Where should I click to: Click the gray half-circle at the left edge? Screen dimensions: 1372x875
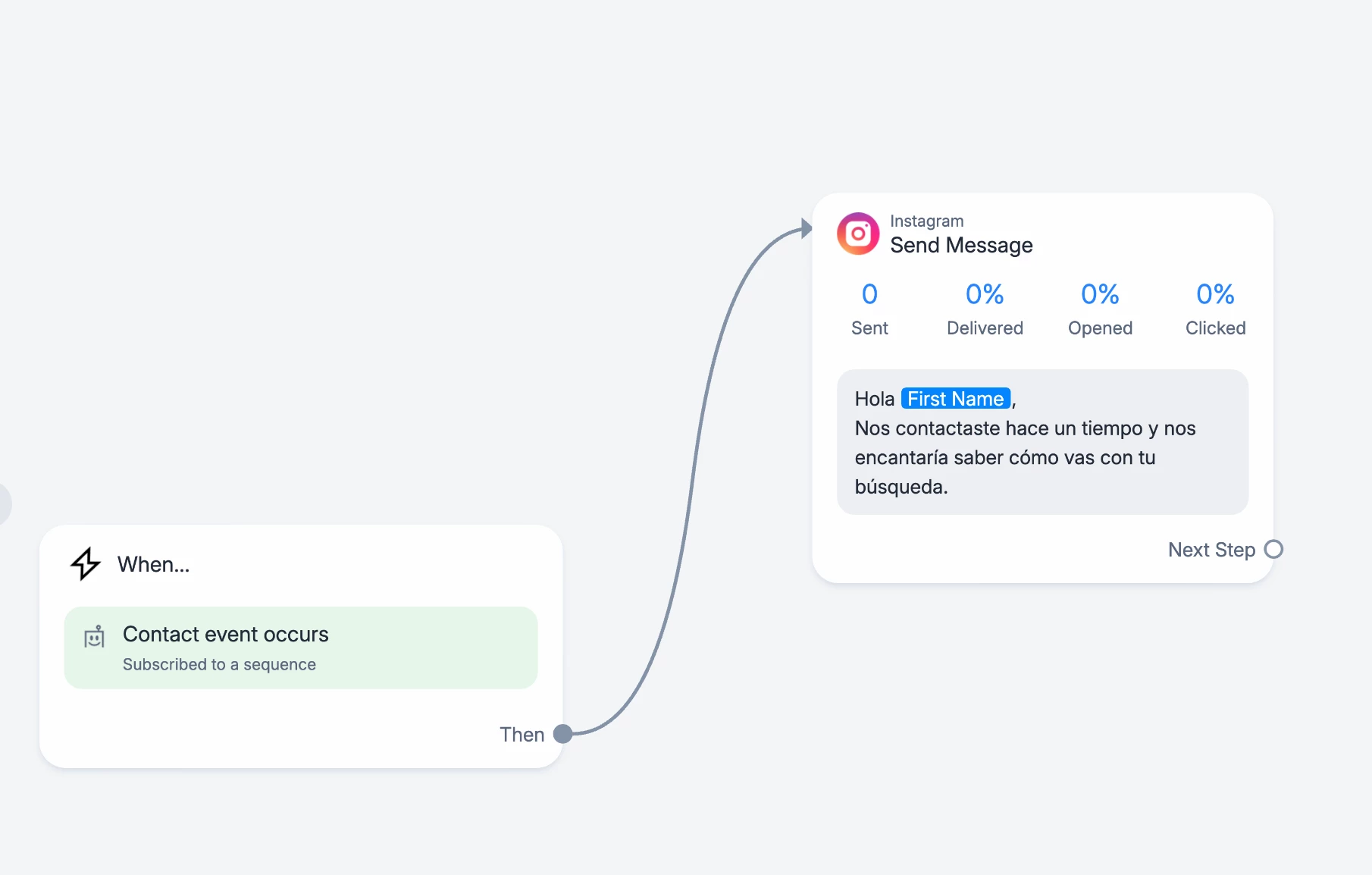[4, 503]
